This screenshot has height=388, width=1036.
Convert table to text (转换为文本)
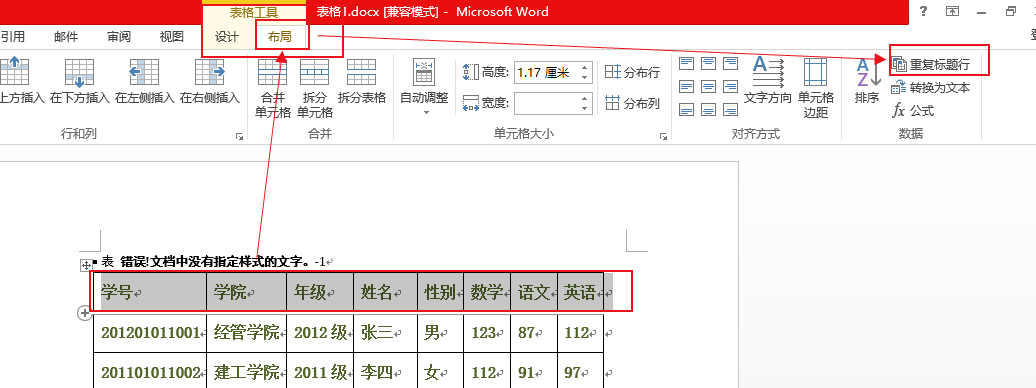pos(931,87)
